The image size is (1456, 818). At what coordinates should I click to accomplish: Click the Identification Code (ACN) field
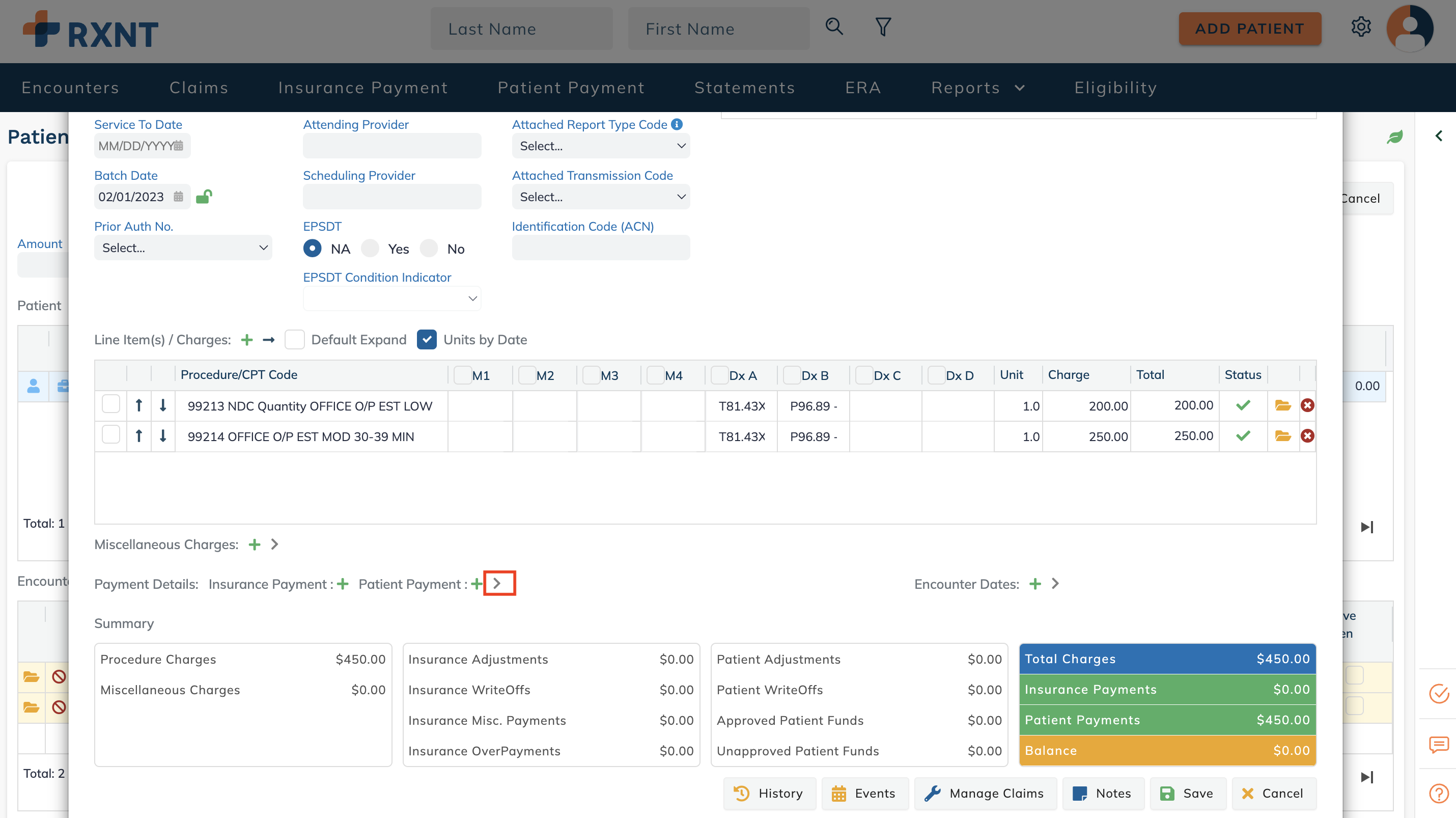pos(600,248)
